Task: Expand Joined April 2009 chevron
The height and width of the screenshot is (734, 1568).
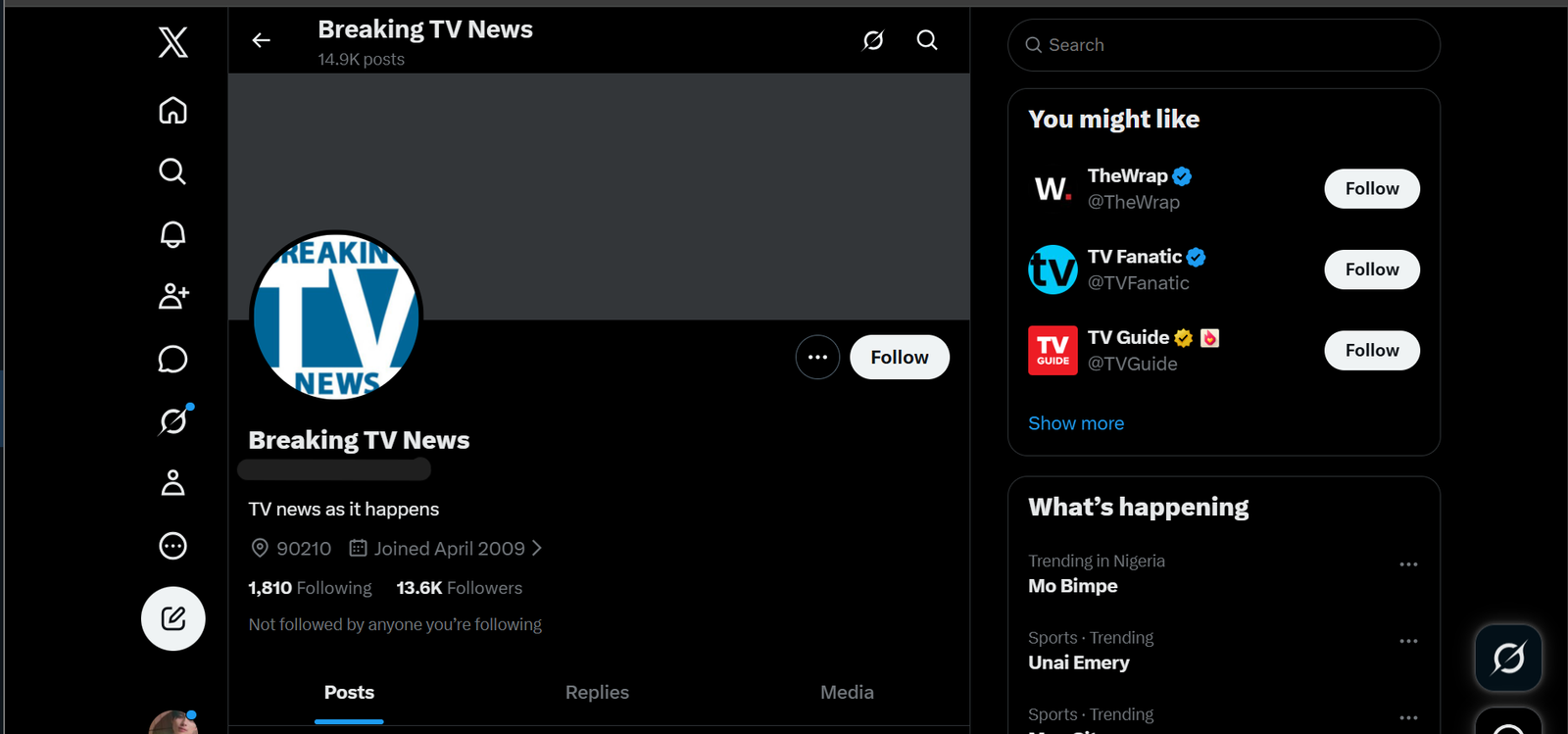Action: tap(537, 549)
